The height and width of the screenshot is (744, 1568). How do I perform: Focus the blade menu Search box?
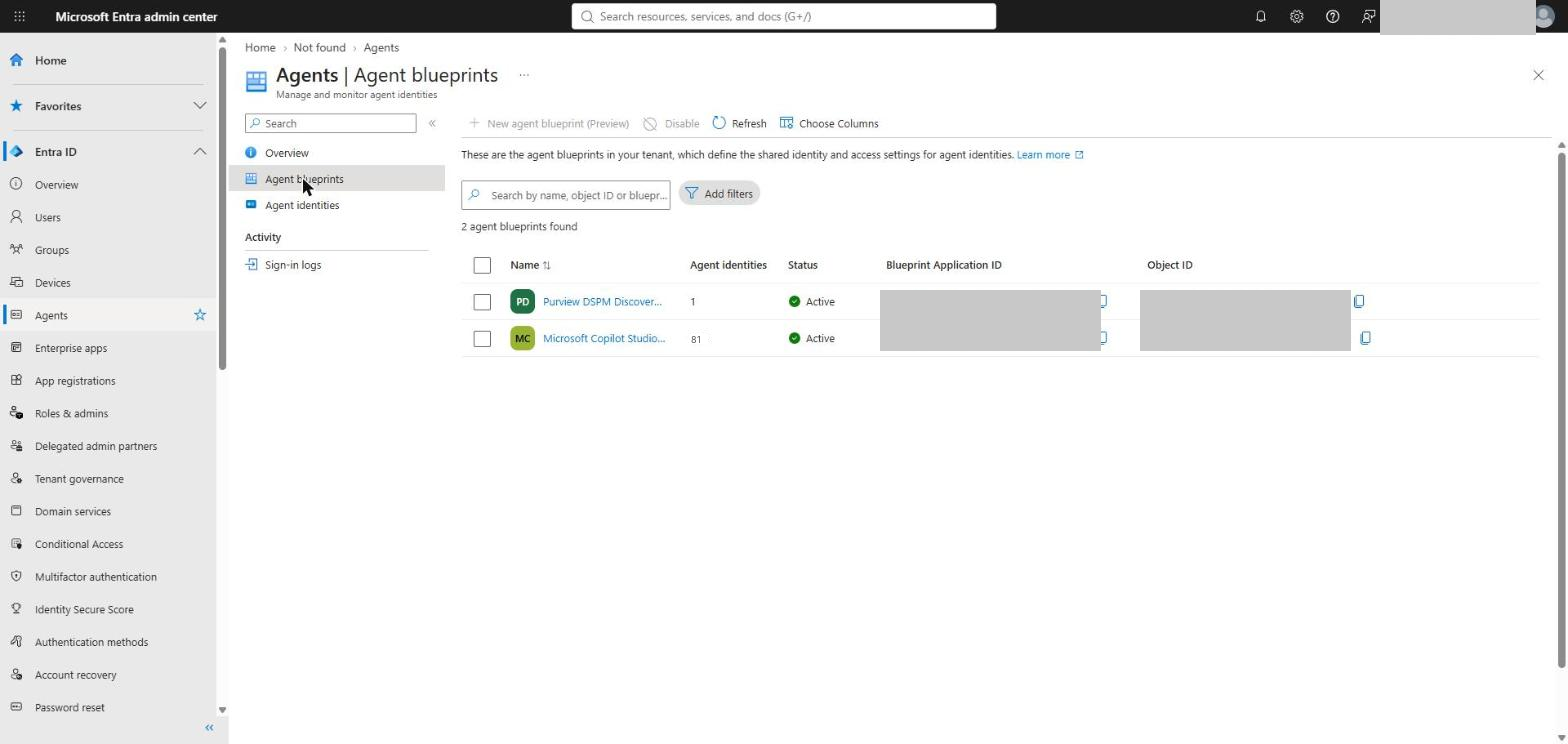330,123
